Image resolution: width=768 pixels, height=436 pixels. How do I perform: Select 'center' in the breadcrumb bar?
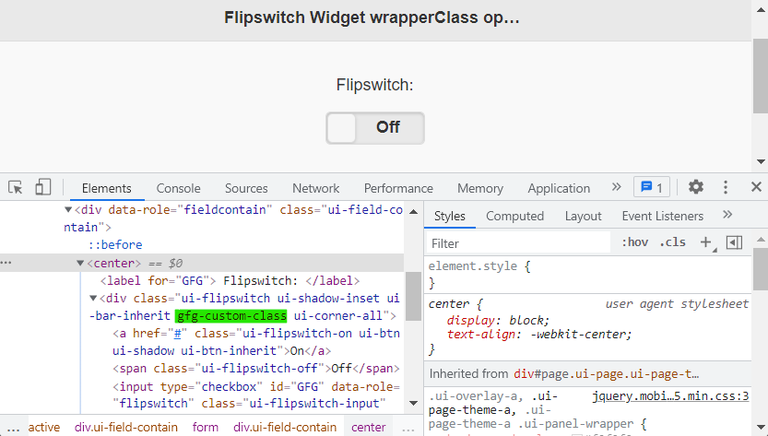click(x=368, y=427)
